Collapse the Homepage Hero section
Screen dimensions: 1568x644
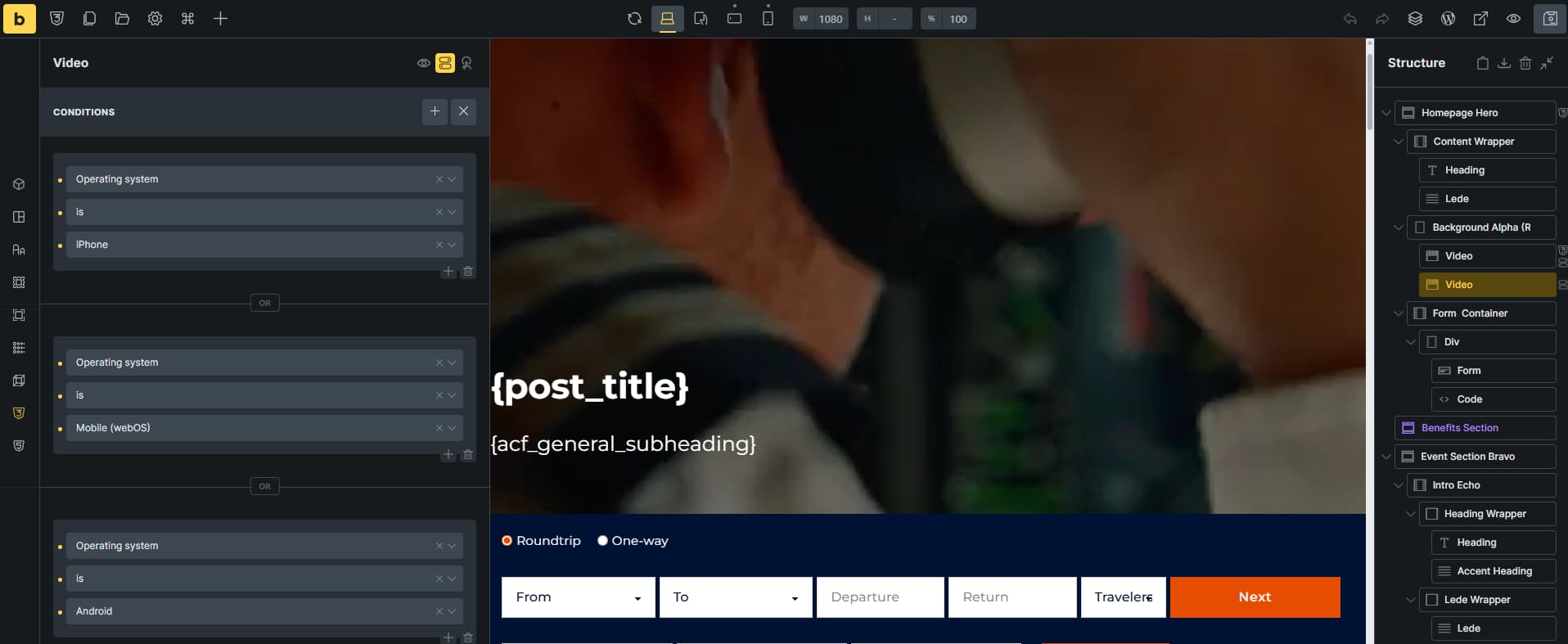point(1386,113)
